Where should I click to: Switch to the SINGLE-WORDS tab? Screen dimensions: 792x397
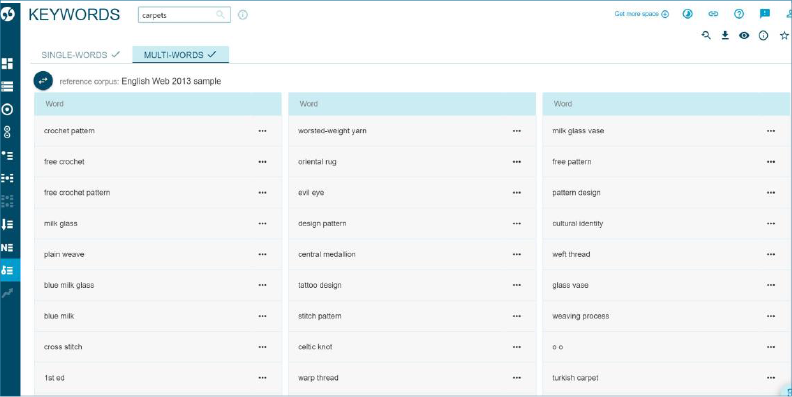(x=81, y=55)
